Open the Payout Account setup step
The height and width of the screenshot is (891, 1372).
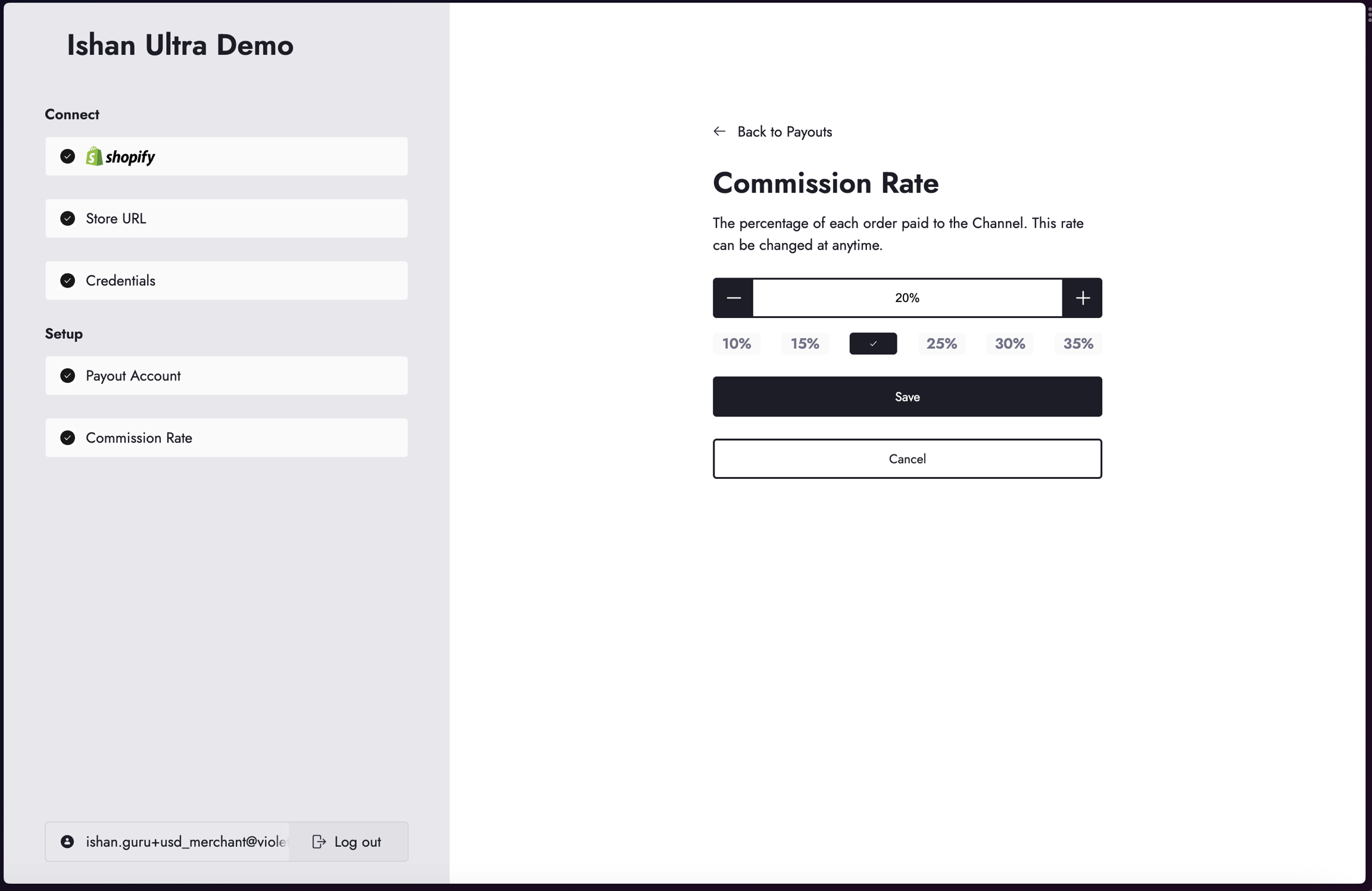[x=226, y=376]
